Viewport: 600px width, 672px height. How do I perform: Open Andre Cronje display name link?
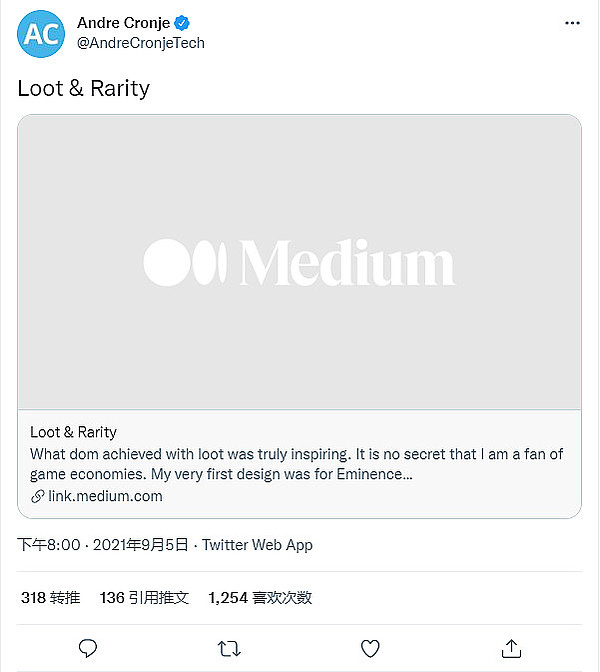(x=123, y=23)
